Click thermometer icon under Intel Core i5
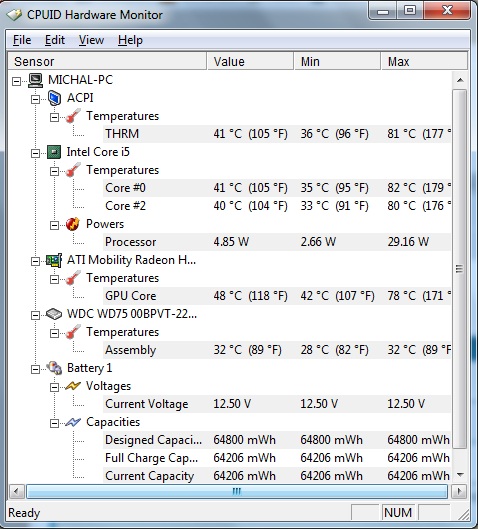479x530 pixels. tap(73, 170)
